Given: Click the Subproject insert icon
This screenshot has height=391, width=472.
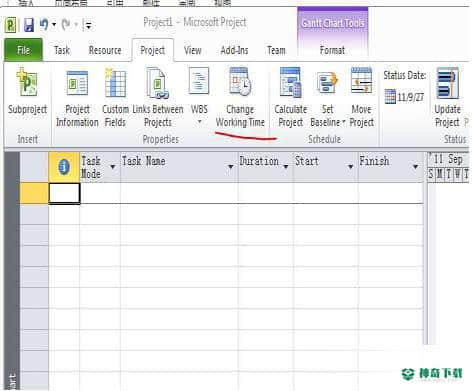Looking at the screenshot, I should [x=27, y=83].
